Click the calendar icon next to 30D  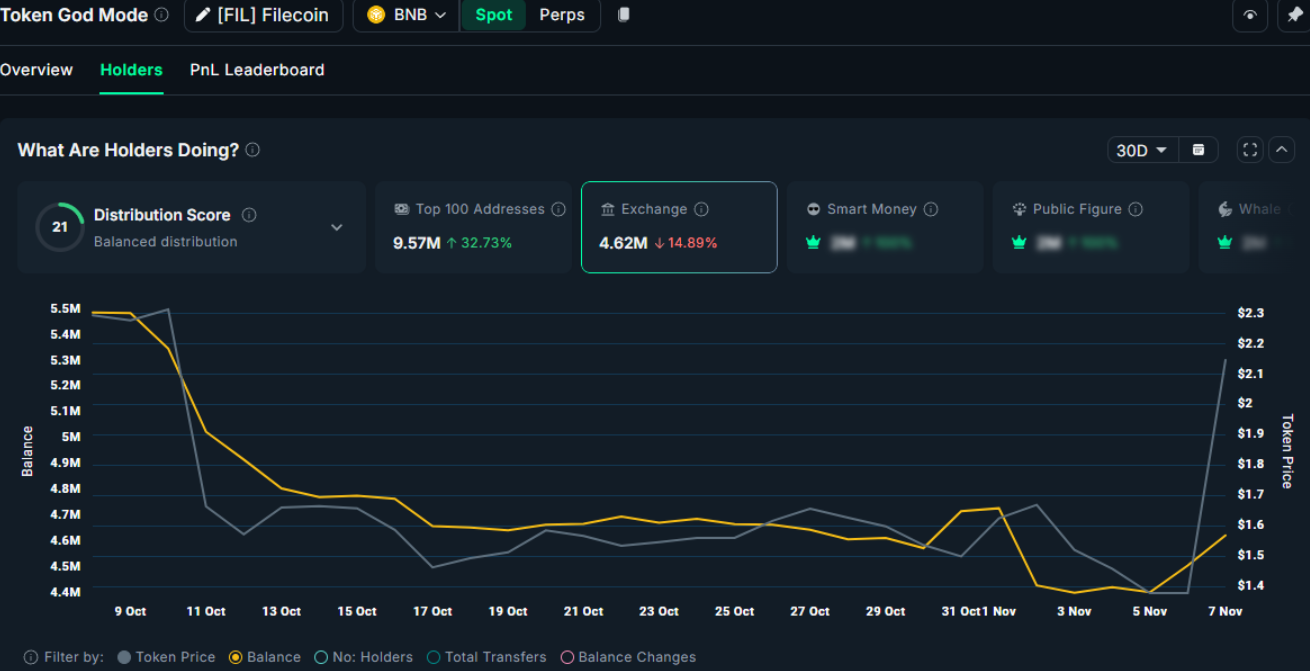click(x=1198, y=150)
